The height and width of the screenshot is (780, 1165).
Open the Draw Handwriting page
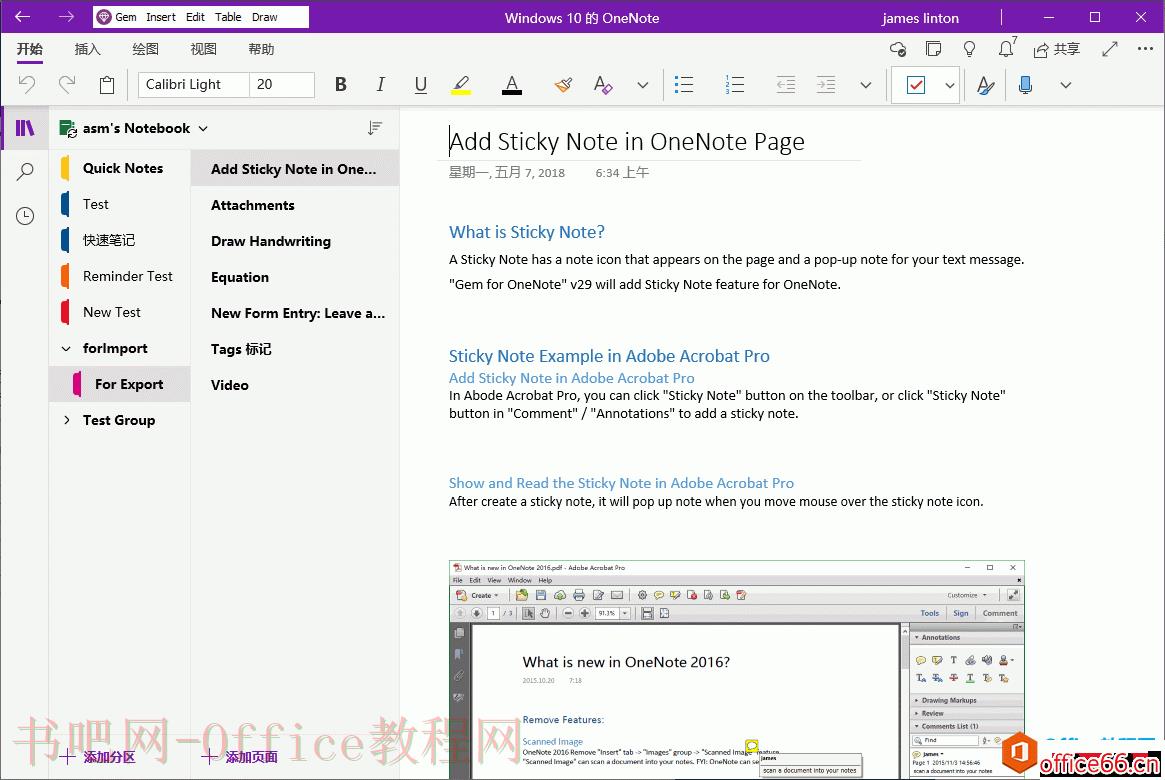[x=295, y=241]
